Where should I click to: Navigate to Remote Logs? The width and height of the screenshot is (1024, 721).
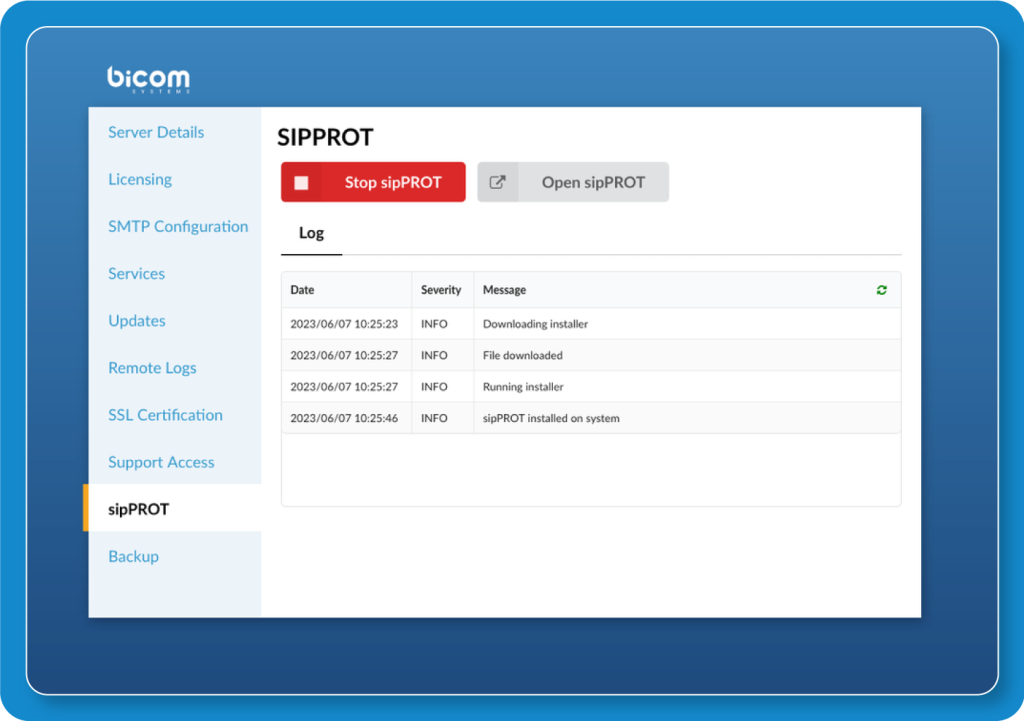[152, 368]
